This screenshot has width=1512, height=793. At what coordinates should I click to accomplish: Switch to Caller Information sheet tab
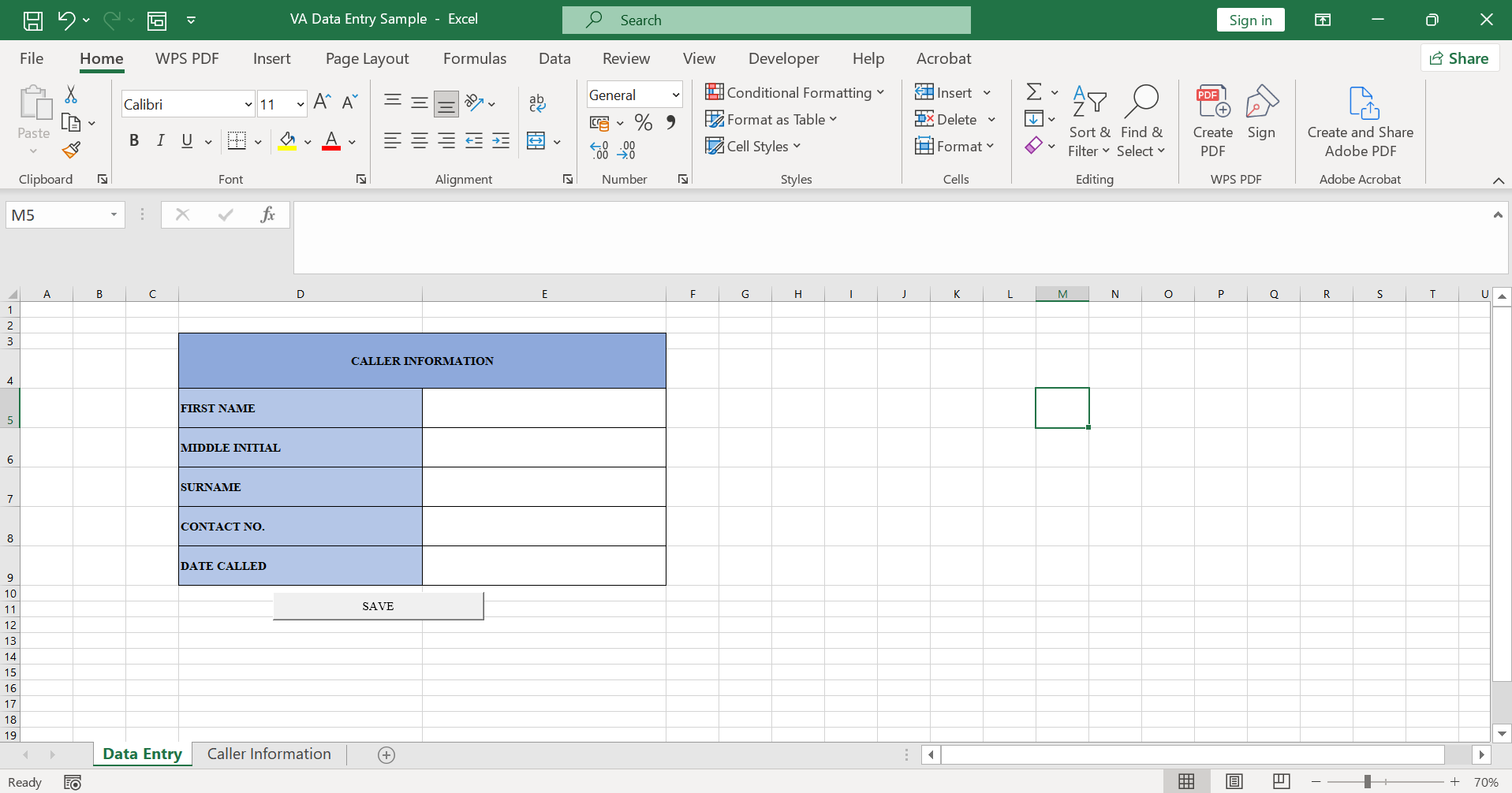pyautogui.click(x=269, y=754)
